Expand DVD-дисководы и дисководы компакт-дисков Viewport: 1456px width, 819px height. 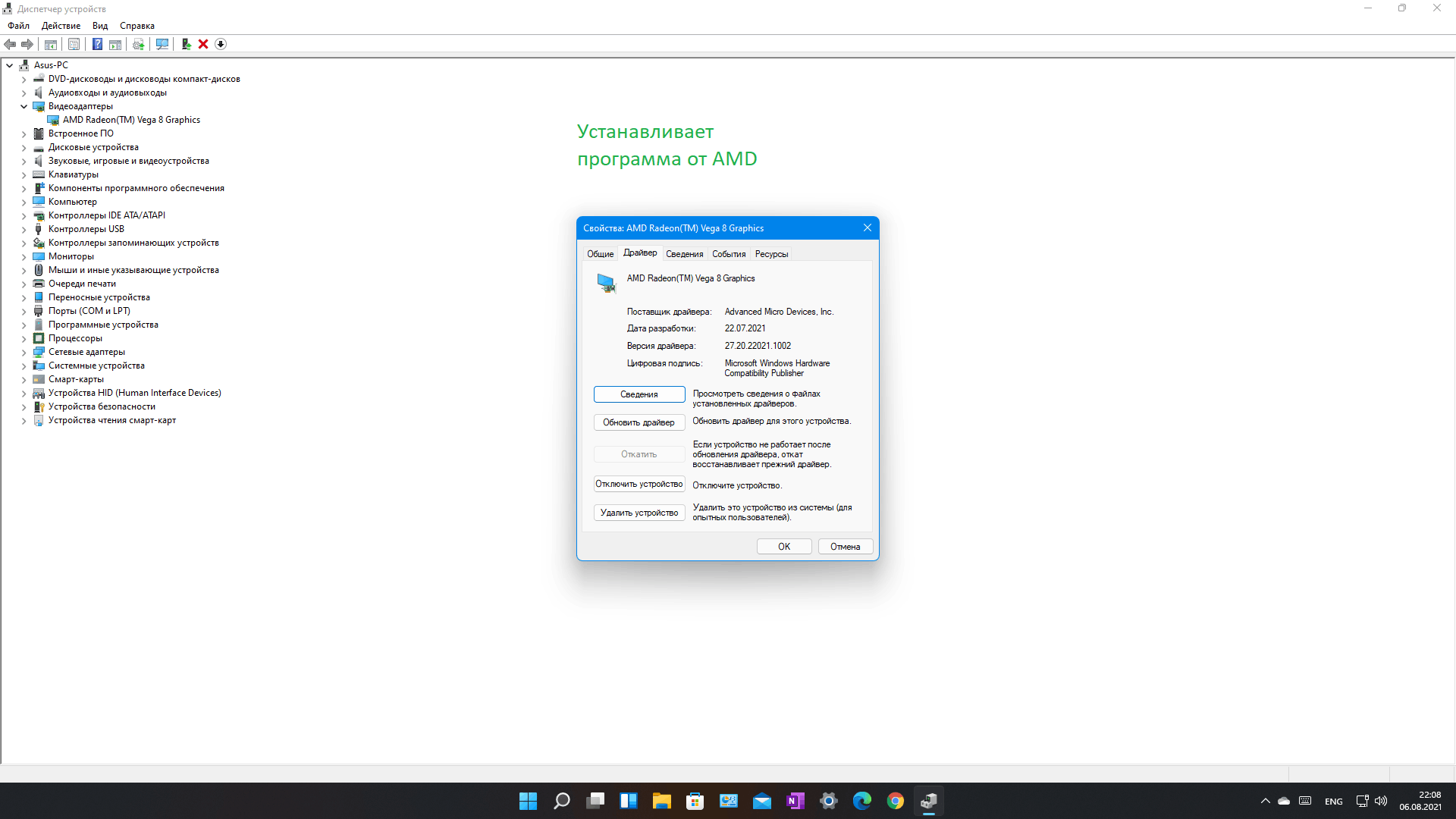pyautogui.click(x=24, y=79)
